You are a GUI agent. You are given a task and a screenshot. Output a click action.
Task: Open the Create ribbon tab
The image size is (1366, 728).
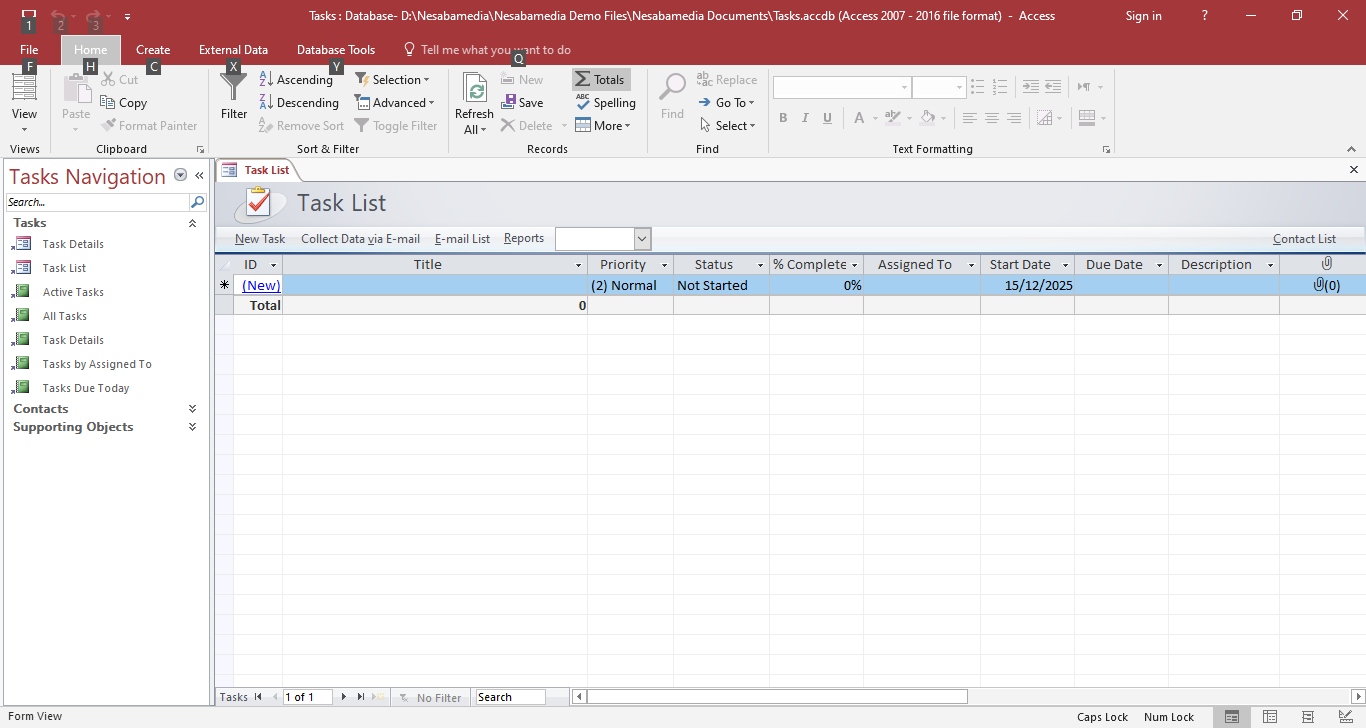pos(153,50)
